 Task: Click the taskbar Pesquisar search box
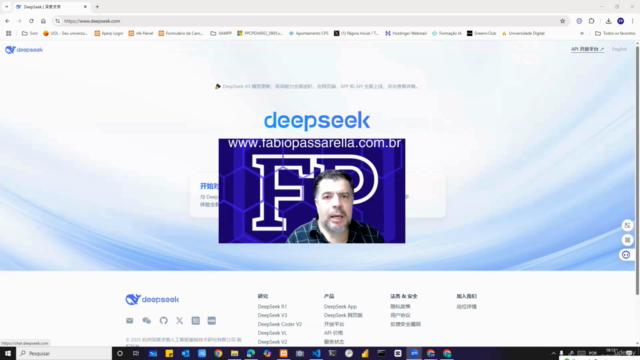(64, 353)
